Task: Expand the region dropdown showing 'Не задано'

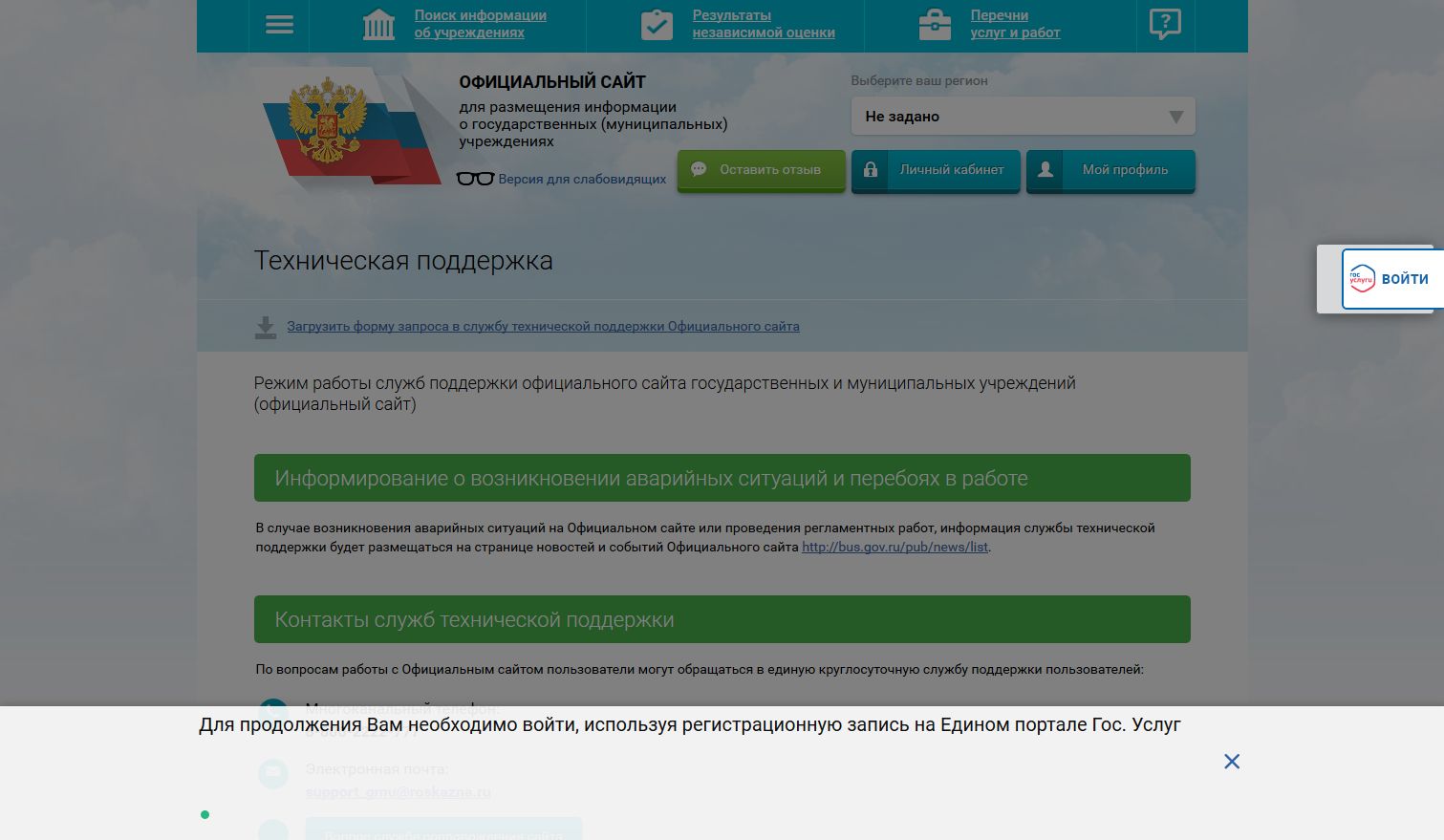Action: click(1023, 117)
